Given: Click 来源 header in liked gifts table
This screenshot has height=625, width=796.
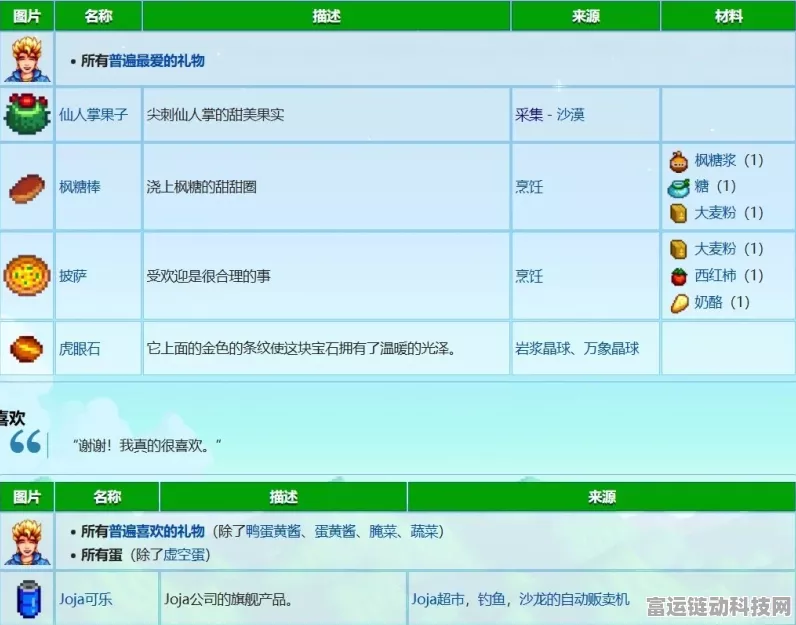Looking at the screenshot, I should pyautogui.click(x=602, y=497).
